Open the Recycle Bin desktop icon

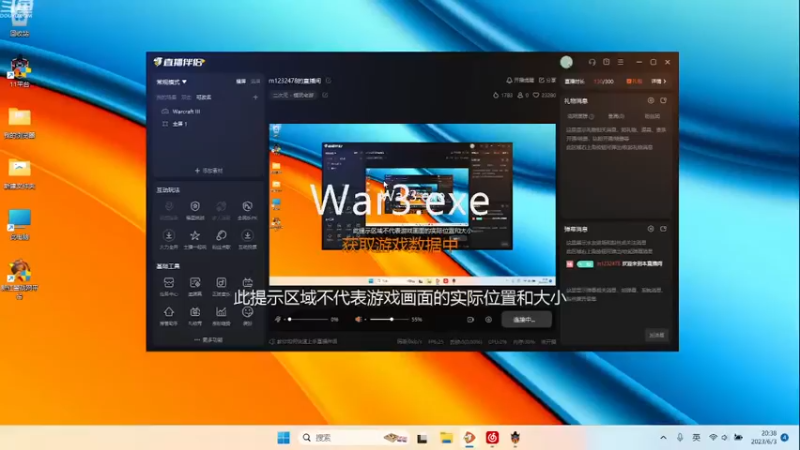point(19,19)
